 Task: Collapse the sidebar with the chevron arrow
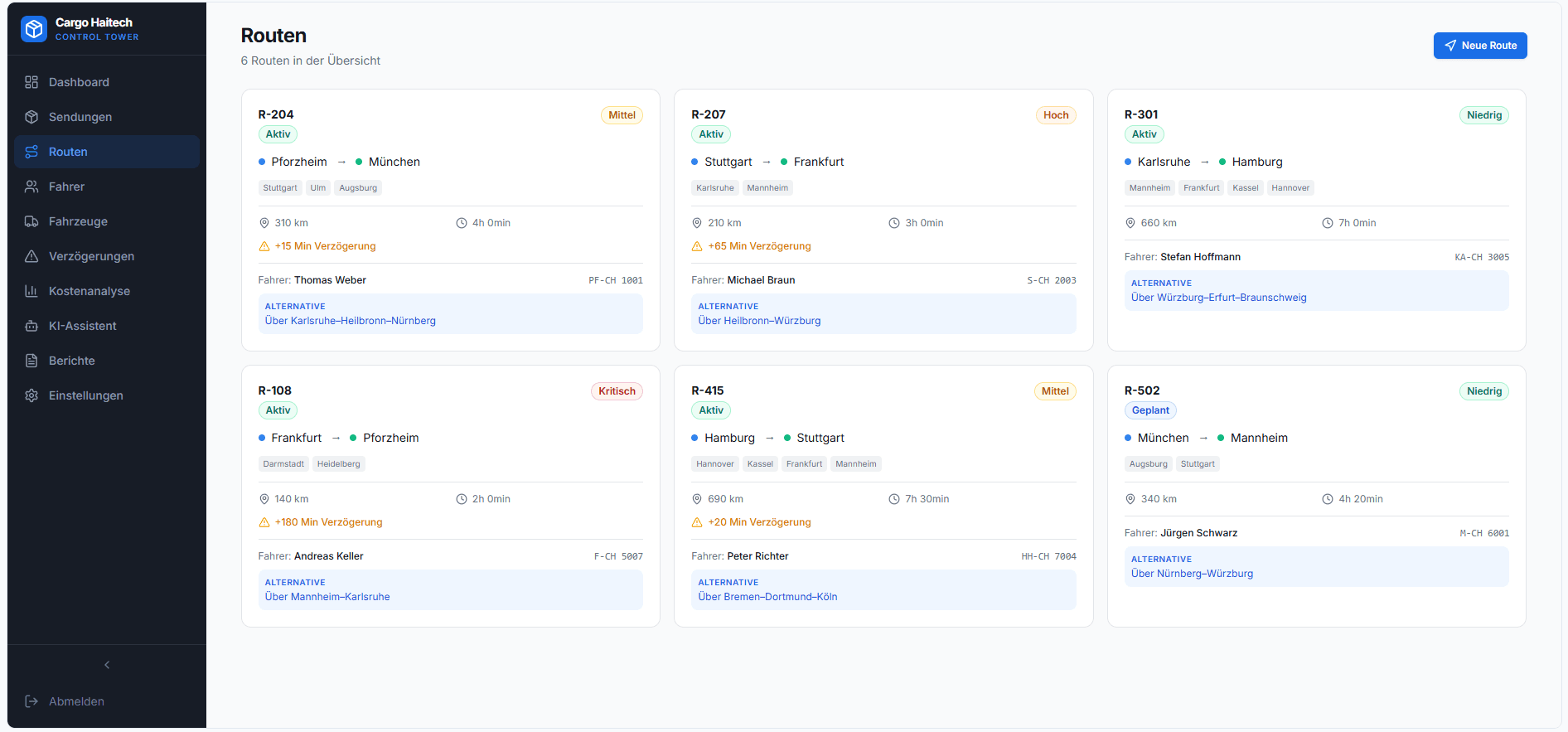pyautogui.click(x=107, y=665)
